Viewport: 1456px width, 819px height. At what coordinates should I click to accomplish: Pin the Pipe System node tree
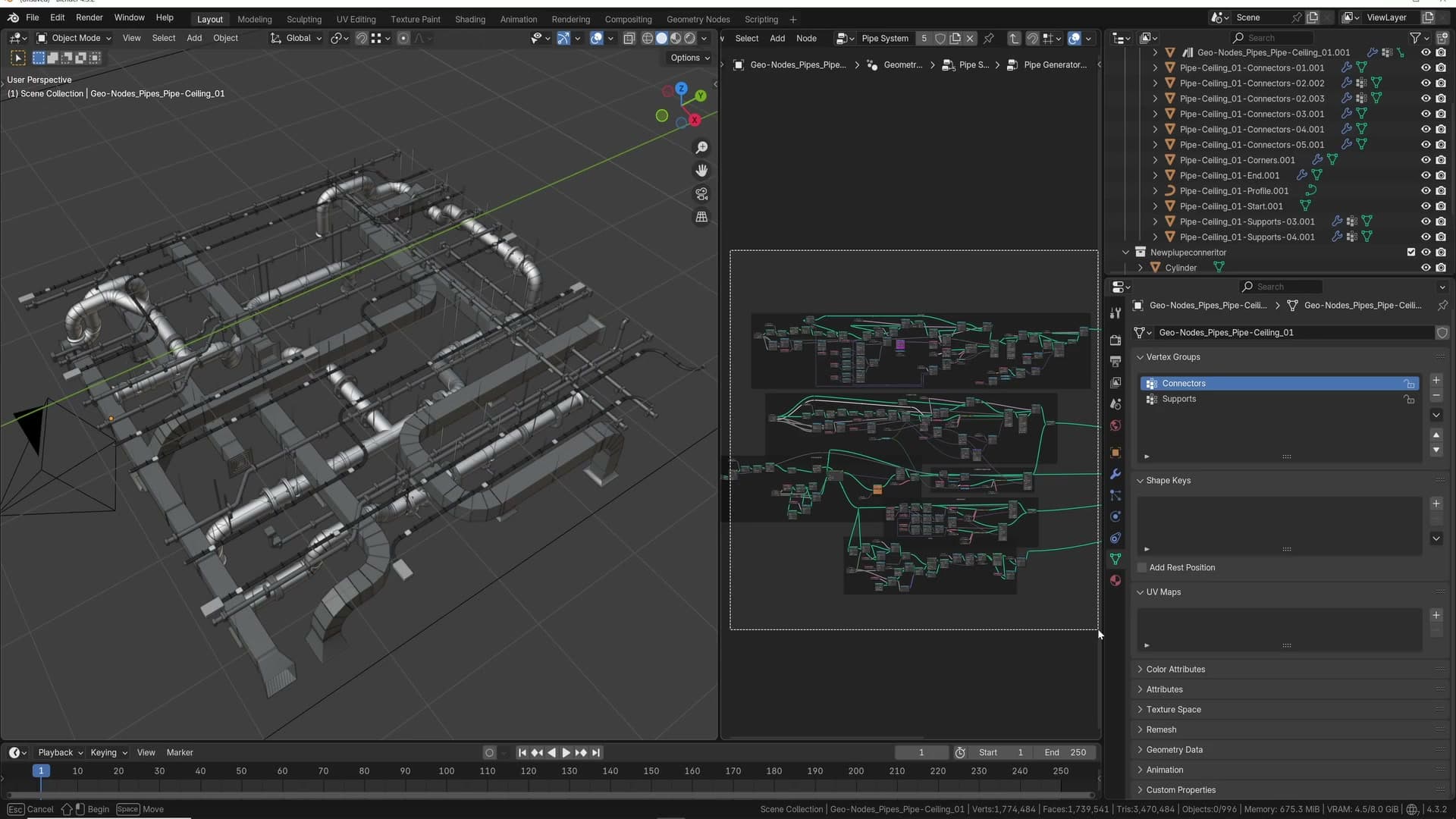pos(988,38)
